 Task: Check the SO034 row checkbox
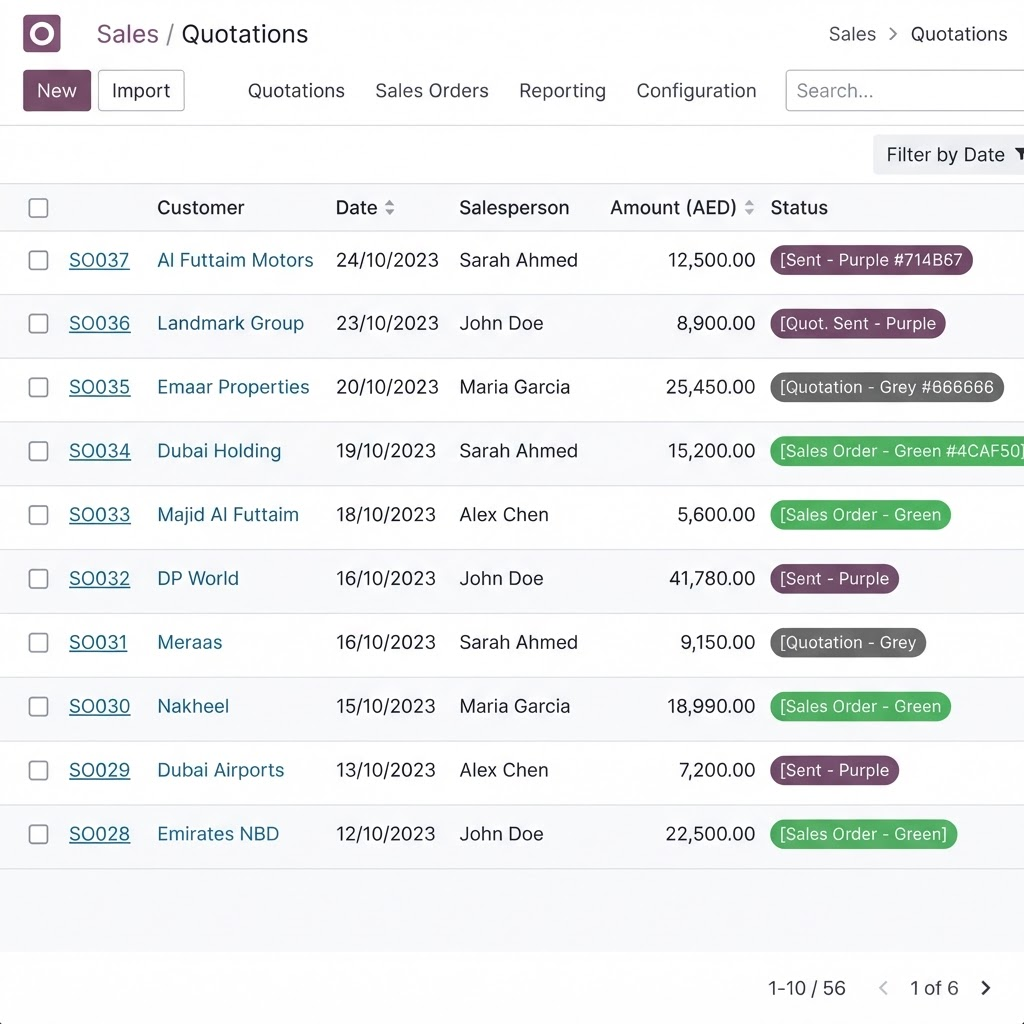[x=39, y=451]
